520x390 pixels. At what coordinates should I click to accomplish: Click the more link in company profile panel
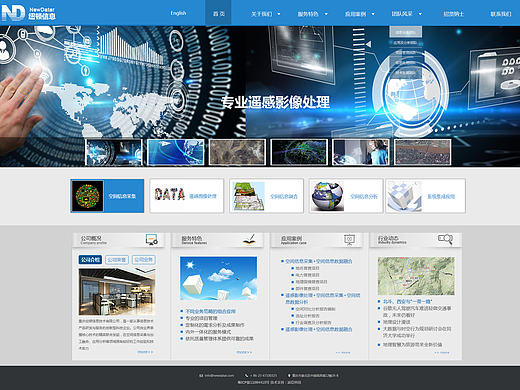[x=145, y=352]
